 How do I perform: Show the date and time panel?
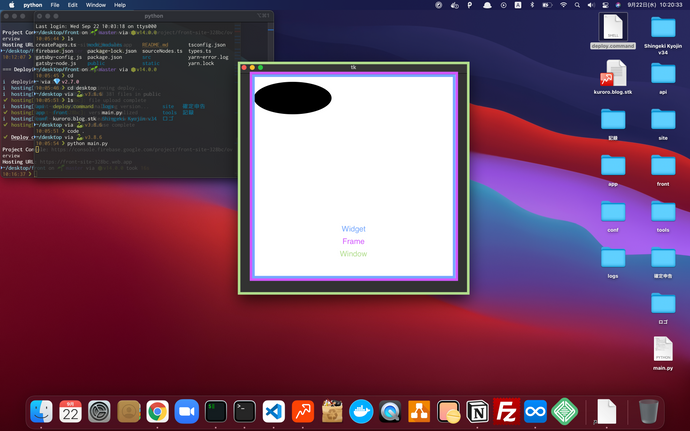pos(655,5)
